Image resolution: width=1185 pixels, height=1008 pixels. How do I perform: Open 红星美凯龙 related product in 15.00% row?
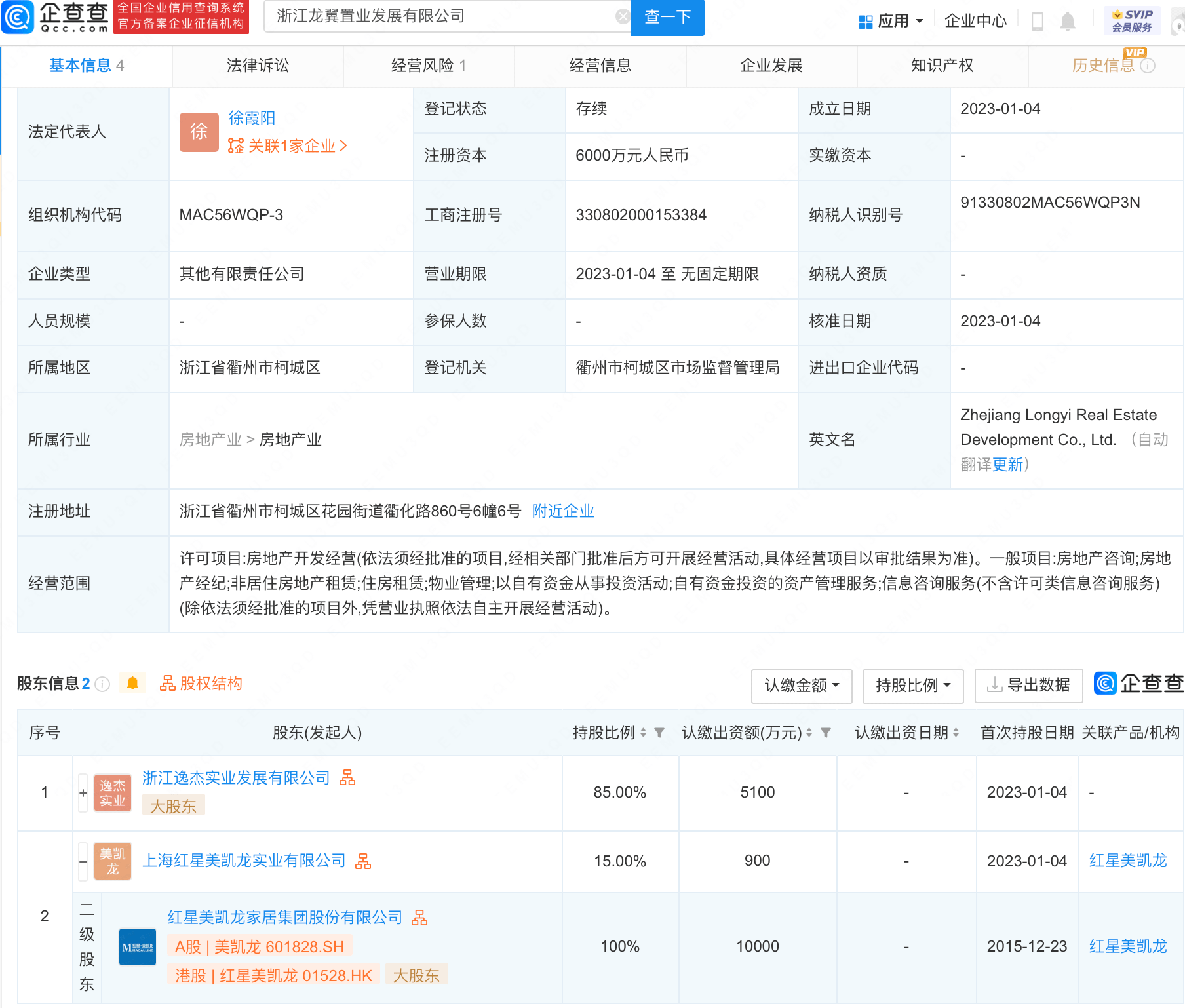click(x=1128, y=861)
